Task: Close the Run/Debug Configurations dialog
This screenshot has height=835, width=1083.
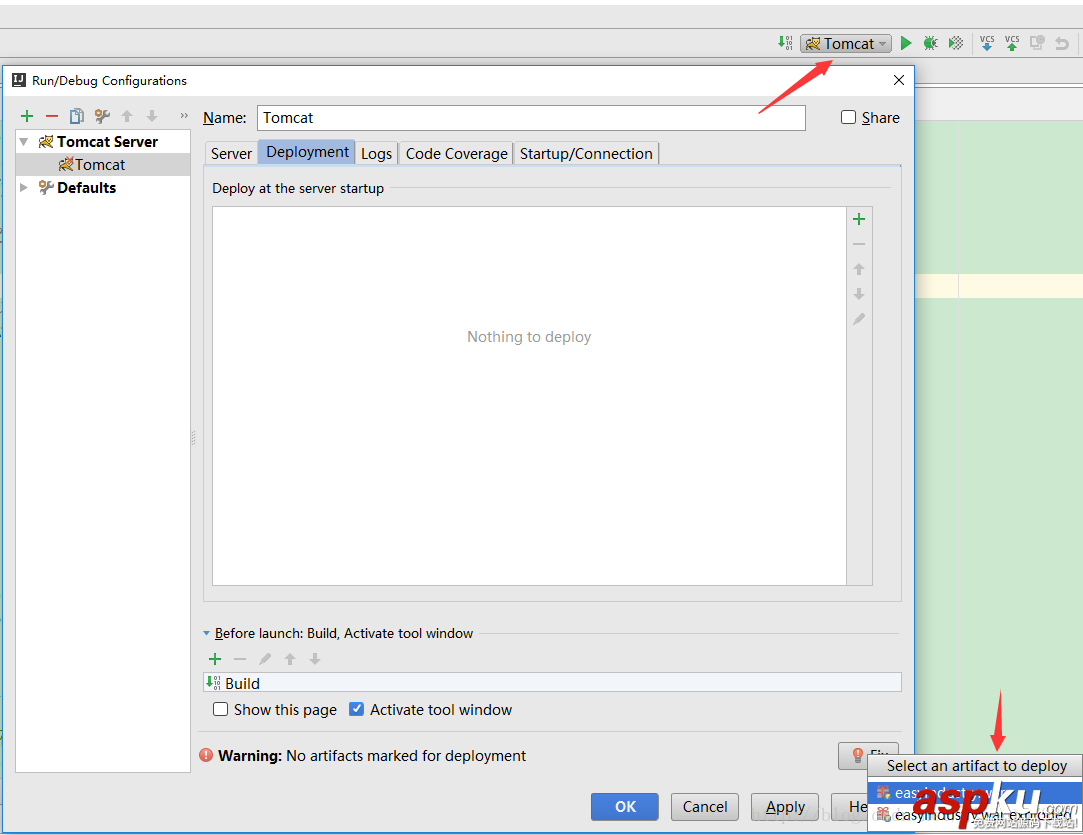Action: [899, 80]
